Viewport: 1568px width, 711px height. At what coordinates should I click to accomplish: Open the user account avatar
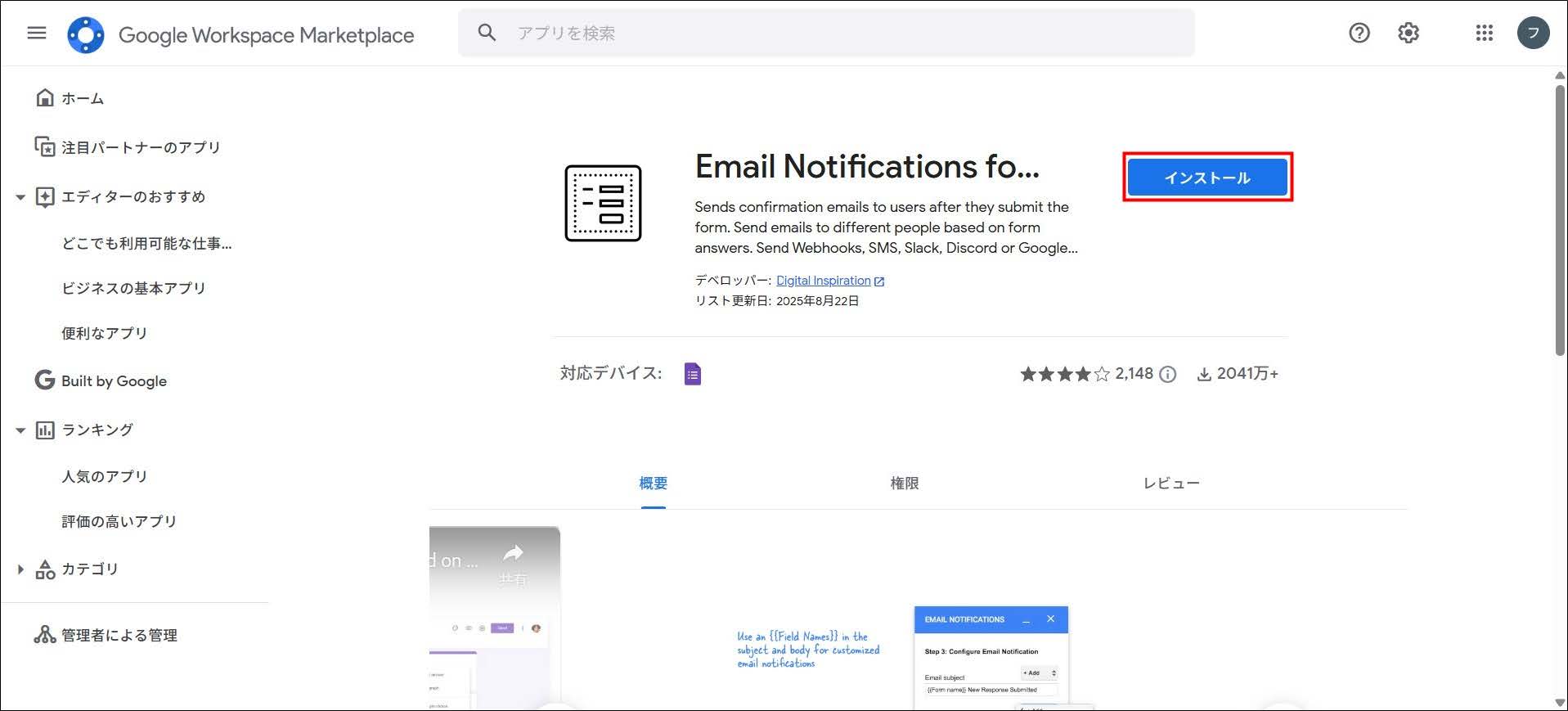(x=1532, y=34)
